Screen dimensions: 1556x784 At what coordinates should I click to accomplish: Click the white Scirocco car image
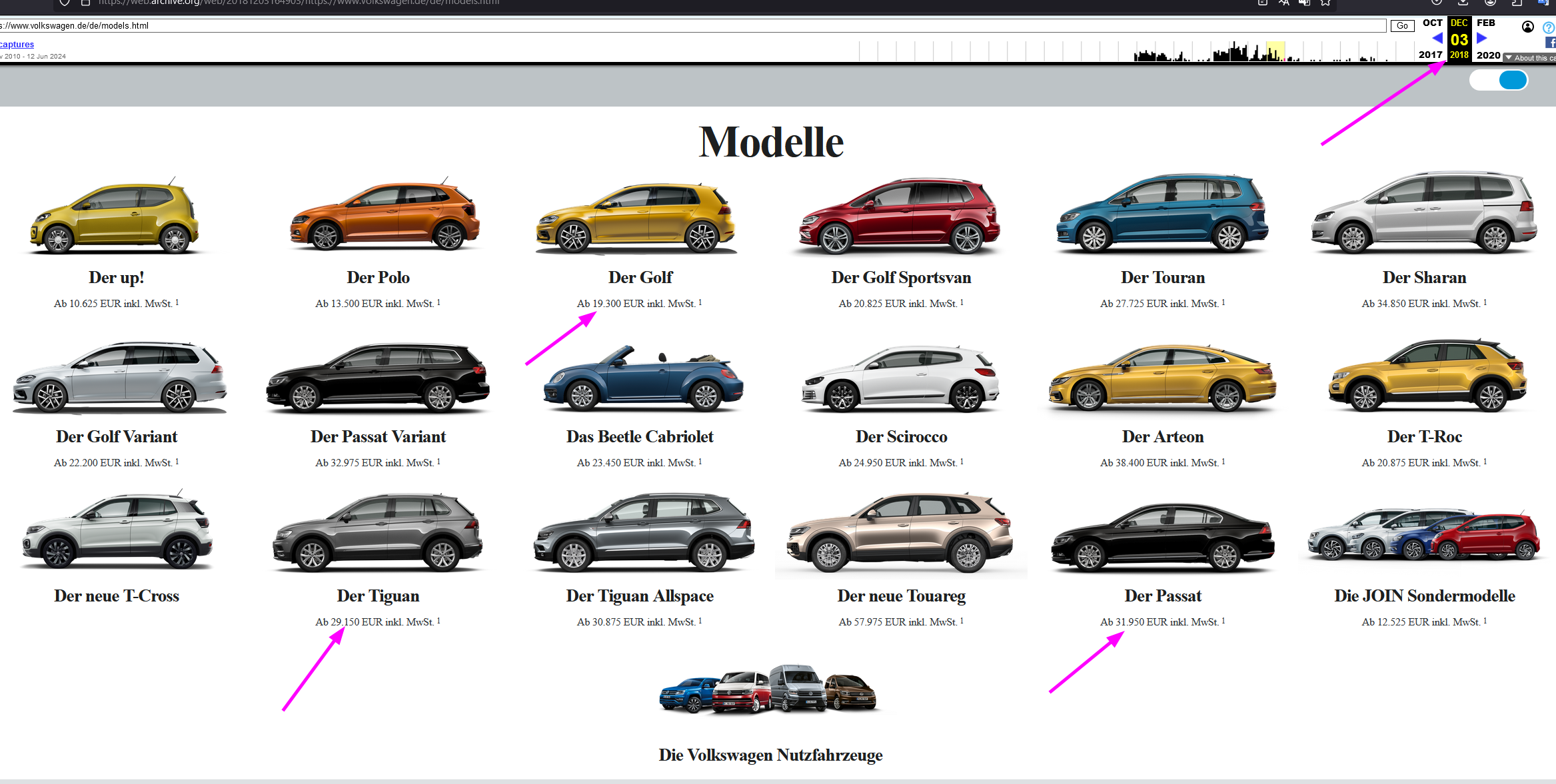(901, 378)
